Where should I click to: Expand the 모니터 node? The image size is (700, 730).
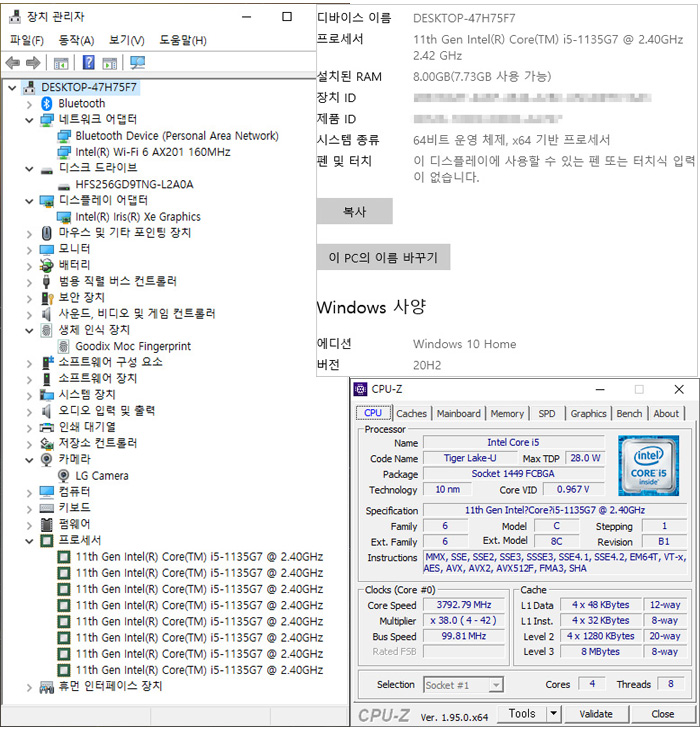click(29, 250)
